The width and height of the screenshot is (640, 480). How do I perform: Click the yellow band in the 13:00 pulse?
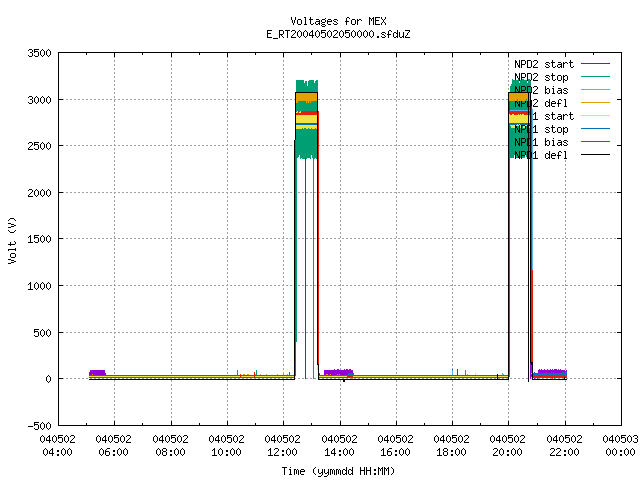307,119
